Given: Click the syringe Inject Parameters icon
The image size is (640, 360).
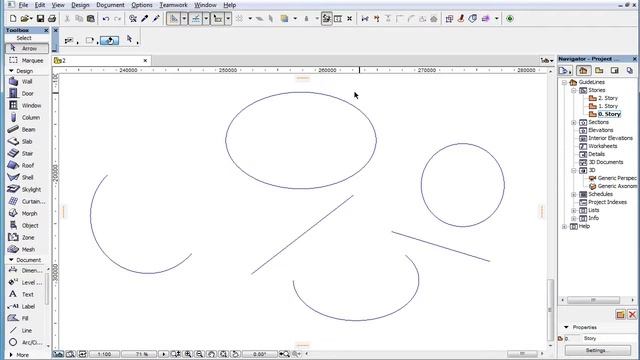Looking at the screenshot, I should point(156,19).
